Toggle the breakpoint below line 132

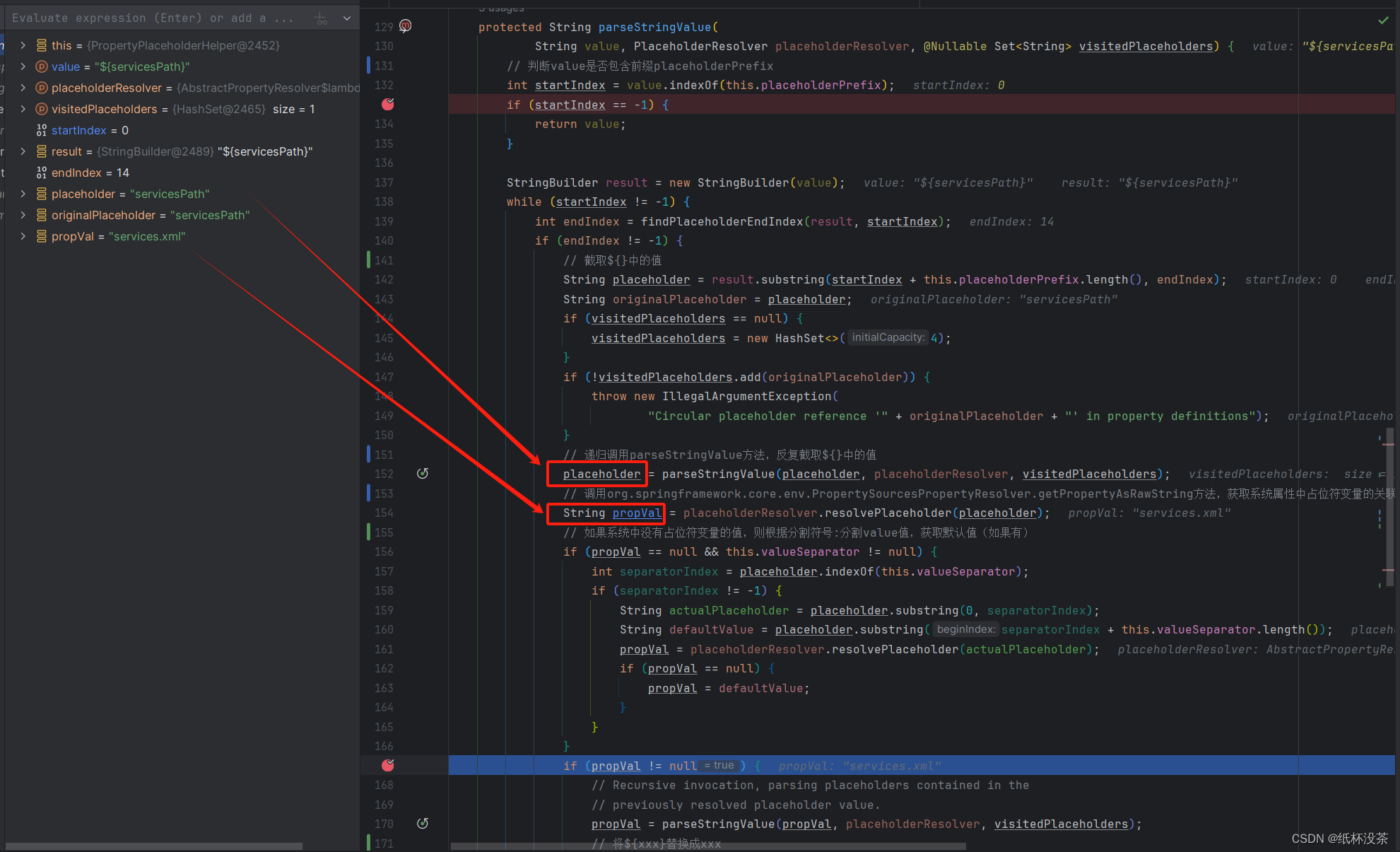click(x=388, y=105)
